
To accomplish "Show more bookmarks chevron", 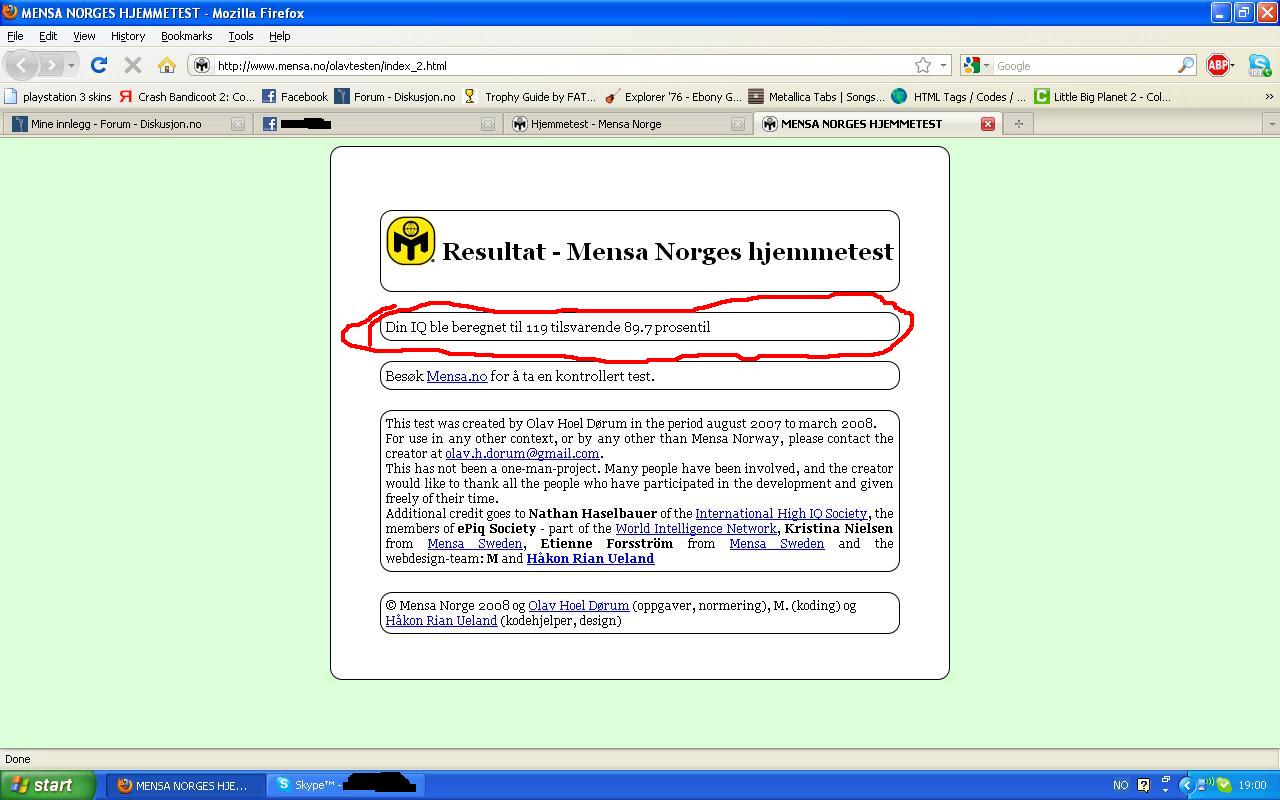I will pyautogui.click(x=1269, y=97).
